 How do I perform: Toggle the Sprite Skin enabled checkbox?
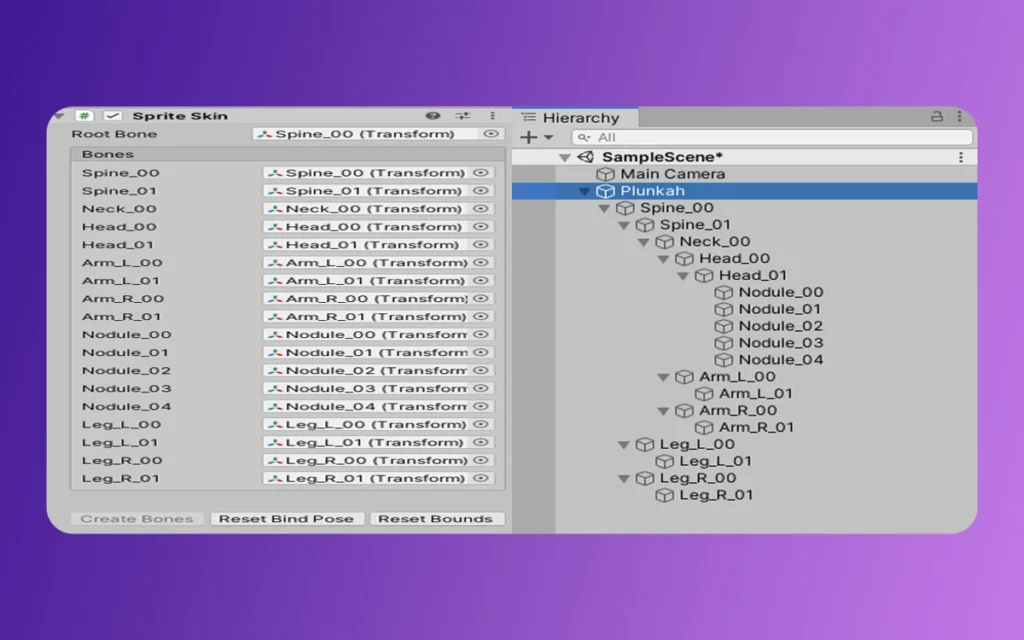click(112, 116)
